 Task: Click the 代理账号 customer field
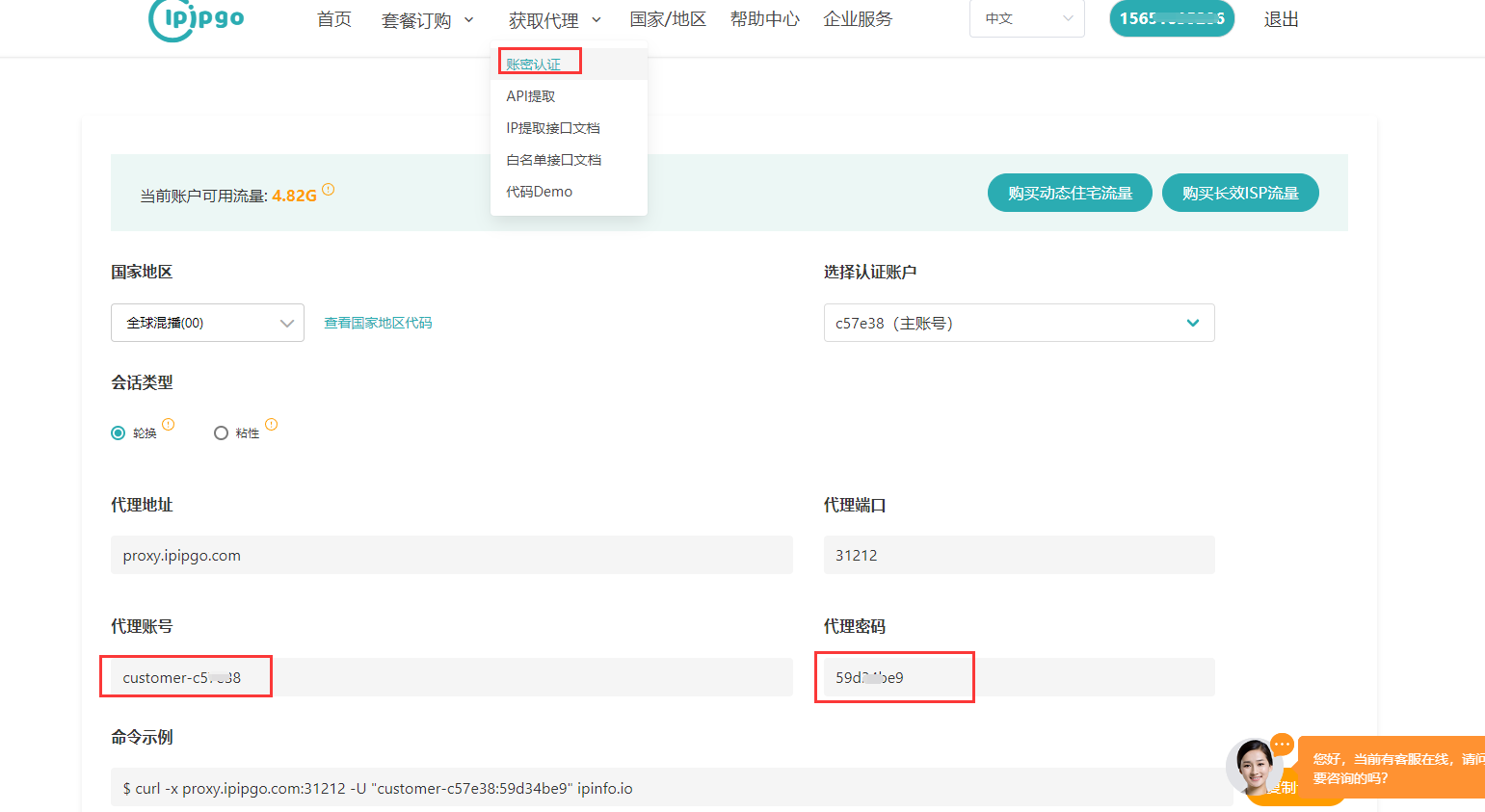click(452, 677)
